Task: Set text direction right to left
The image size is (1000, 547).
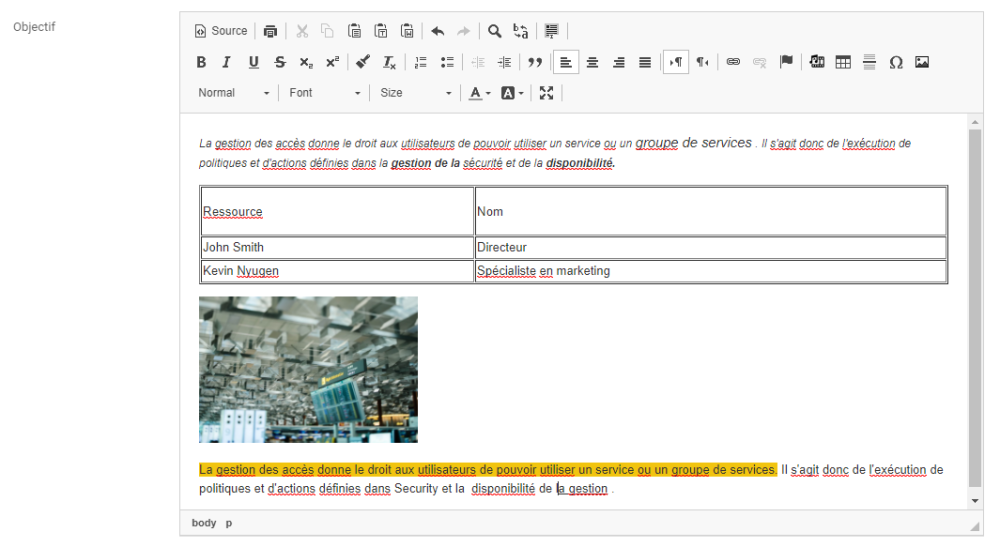Action: click(702, 62)
